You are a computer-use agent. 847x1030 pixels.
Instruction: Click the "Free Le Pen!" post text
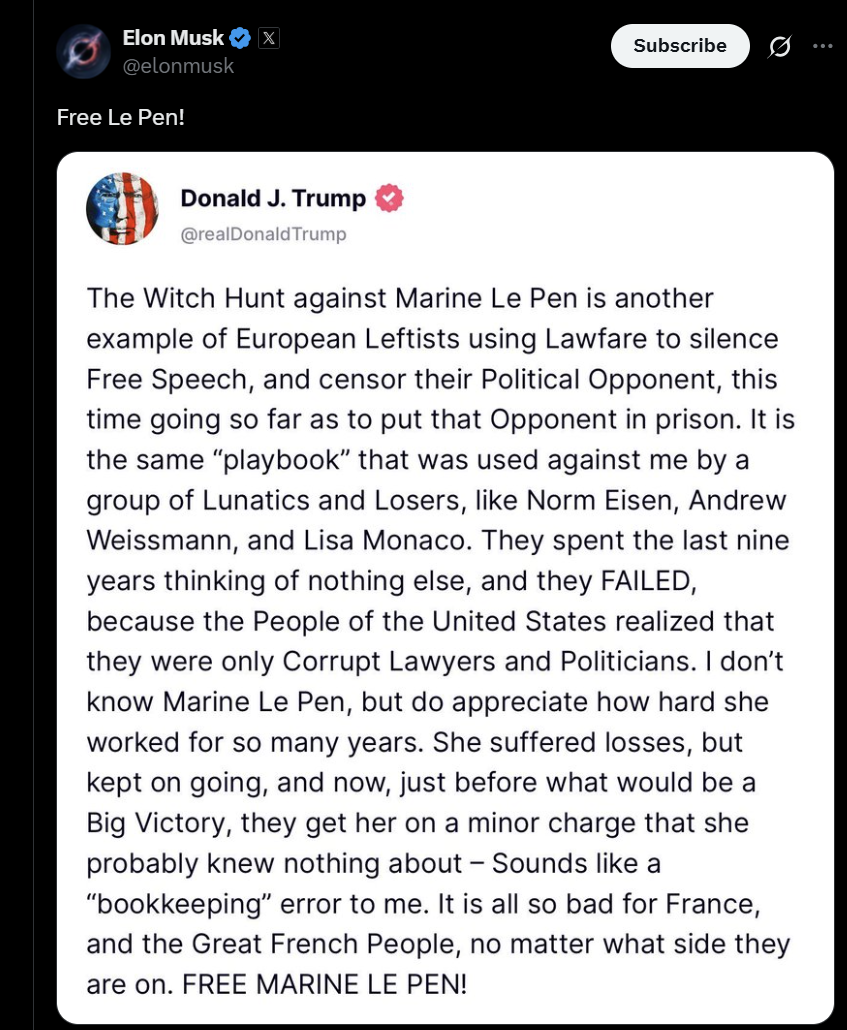121,118
